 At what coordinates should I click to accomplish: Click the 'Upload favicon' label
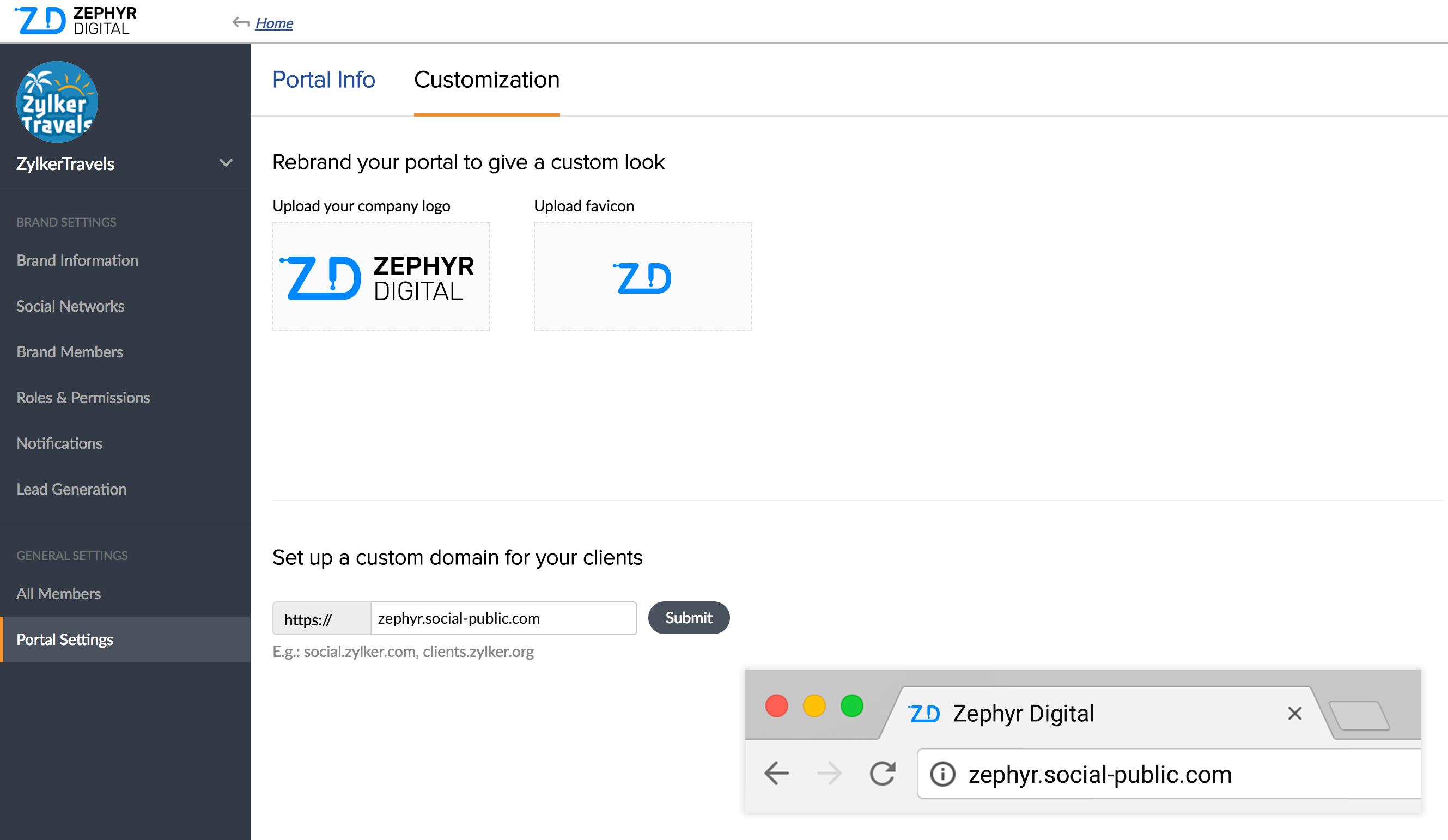(584, 206)
